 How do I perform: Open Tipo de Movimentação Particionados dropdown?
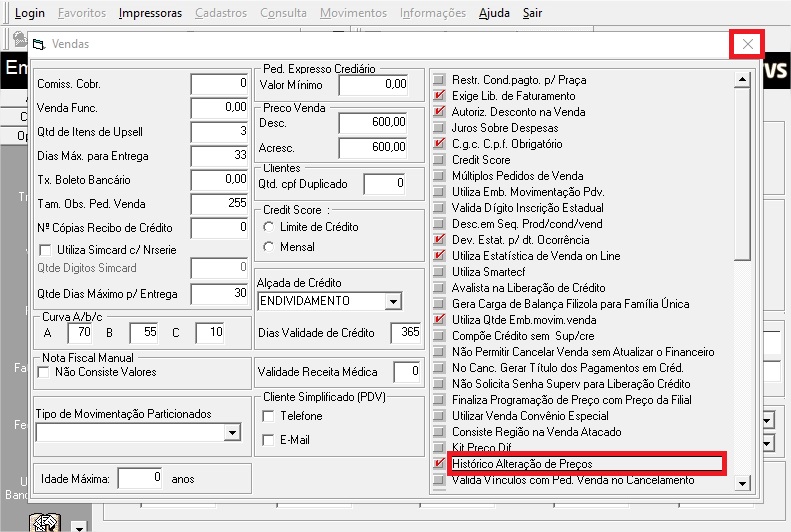pos(232,433)
